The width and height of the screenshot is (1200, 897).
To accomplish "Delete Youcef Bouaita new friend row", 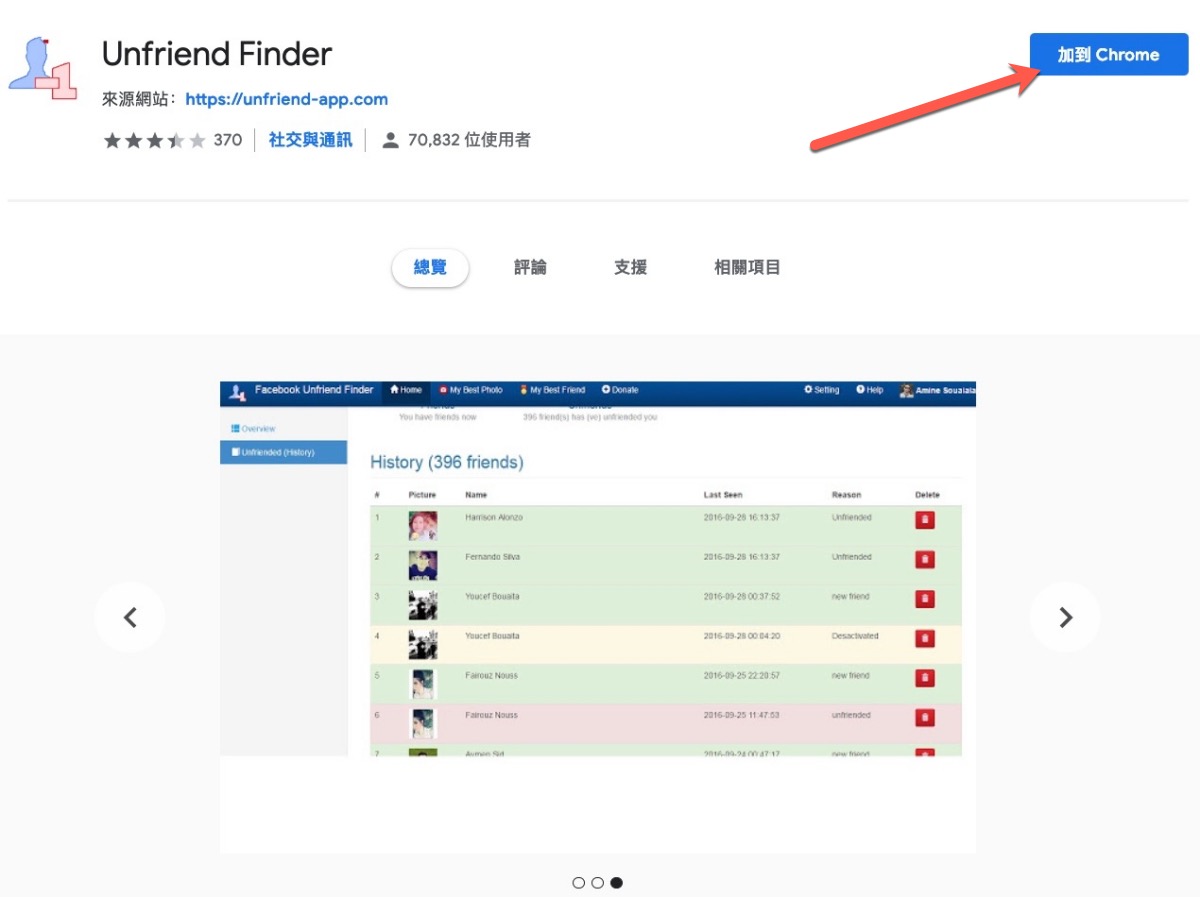I will pyautogui.click(x=925, y=599).
